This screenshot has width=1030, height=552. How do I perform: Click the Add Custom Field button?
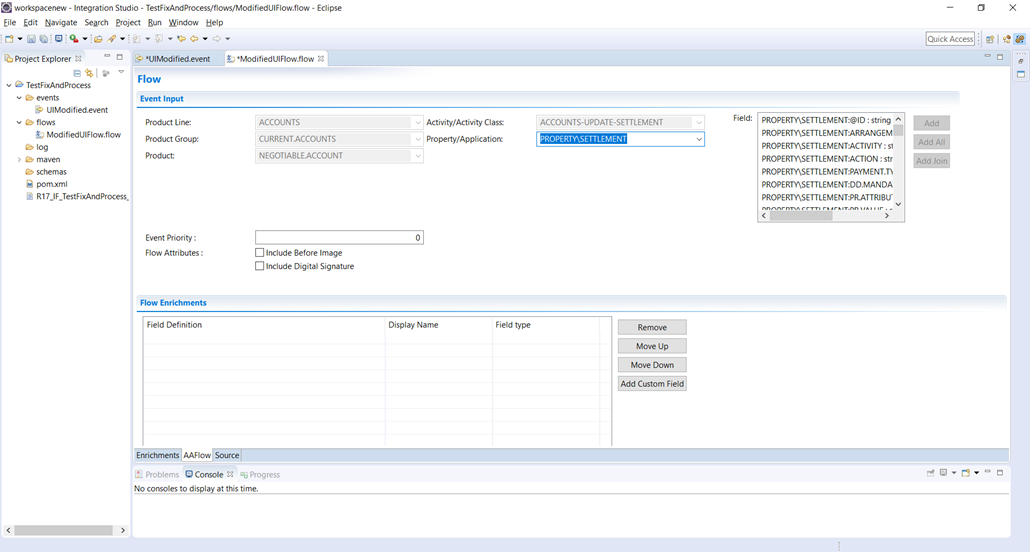click(652, 384)
